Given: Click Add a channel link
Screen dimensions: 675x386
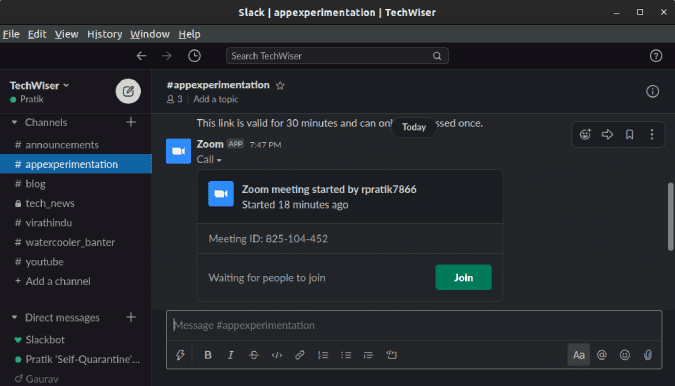Looking at the screenshot, I should point(58,281).
